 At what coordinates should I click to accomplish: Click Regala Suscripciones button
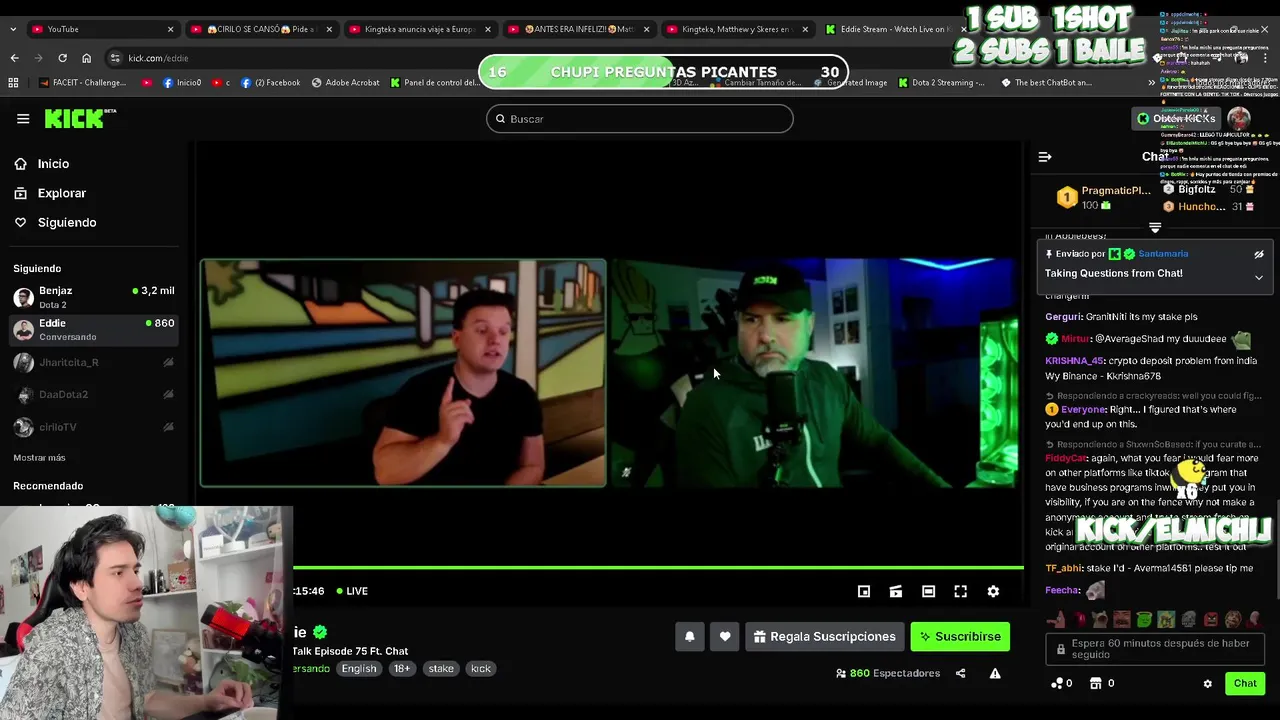pyautogui.click(x=825, y=636)
